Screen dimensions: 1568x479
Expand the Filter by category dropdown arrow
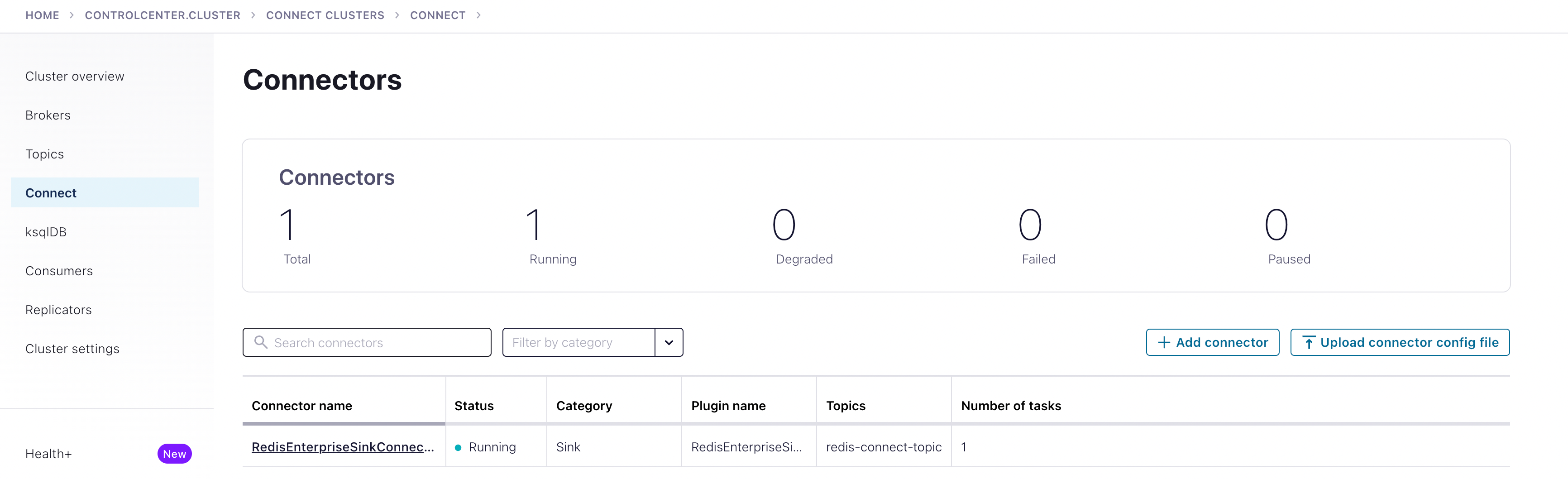tap(669, 342)
